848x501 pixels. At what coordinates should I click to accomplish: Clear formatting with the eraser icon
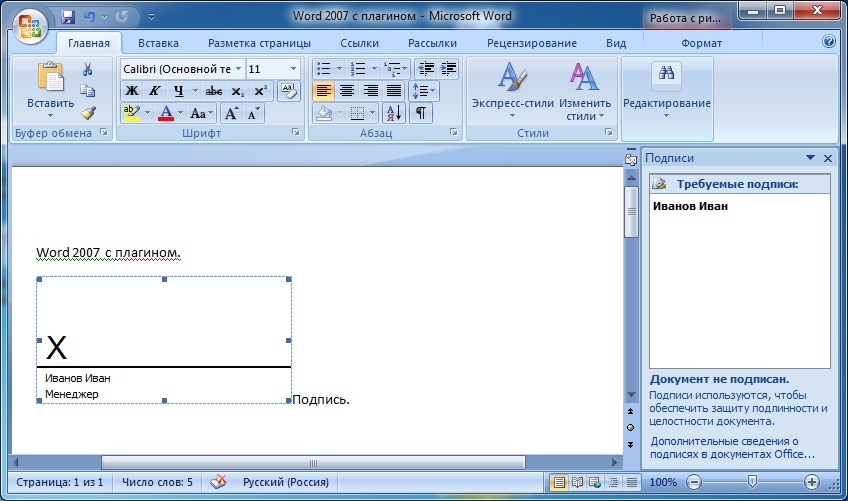tap(289, 90)
